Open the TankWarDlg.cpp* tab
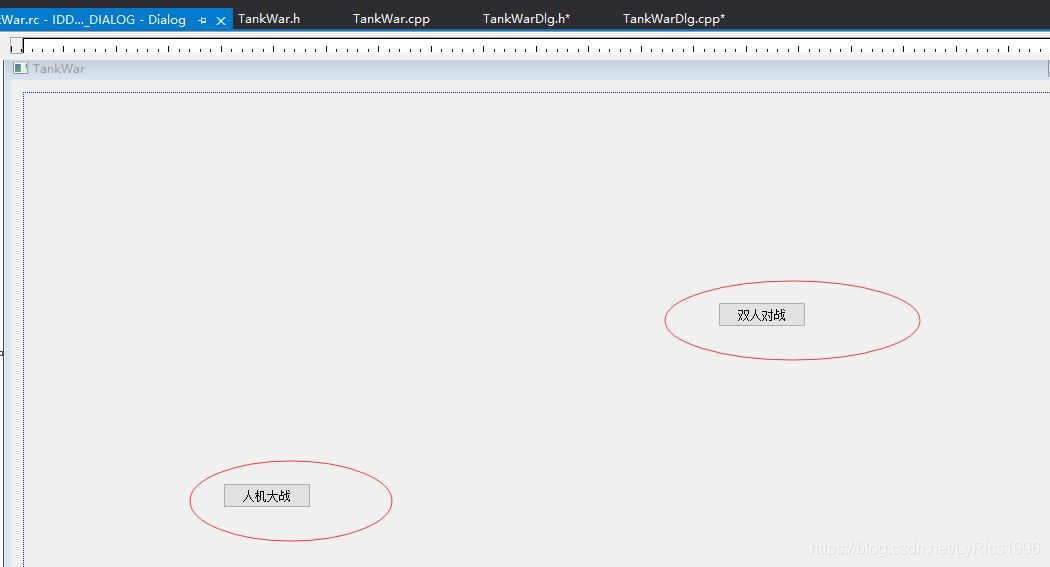This screenshot has height=567, width=1050. [674, 19]
